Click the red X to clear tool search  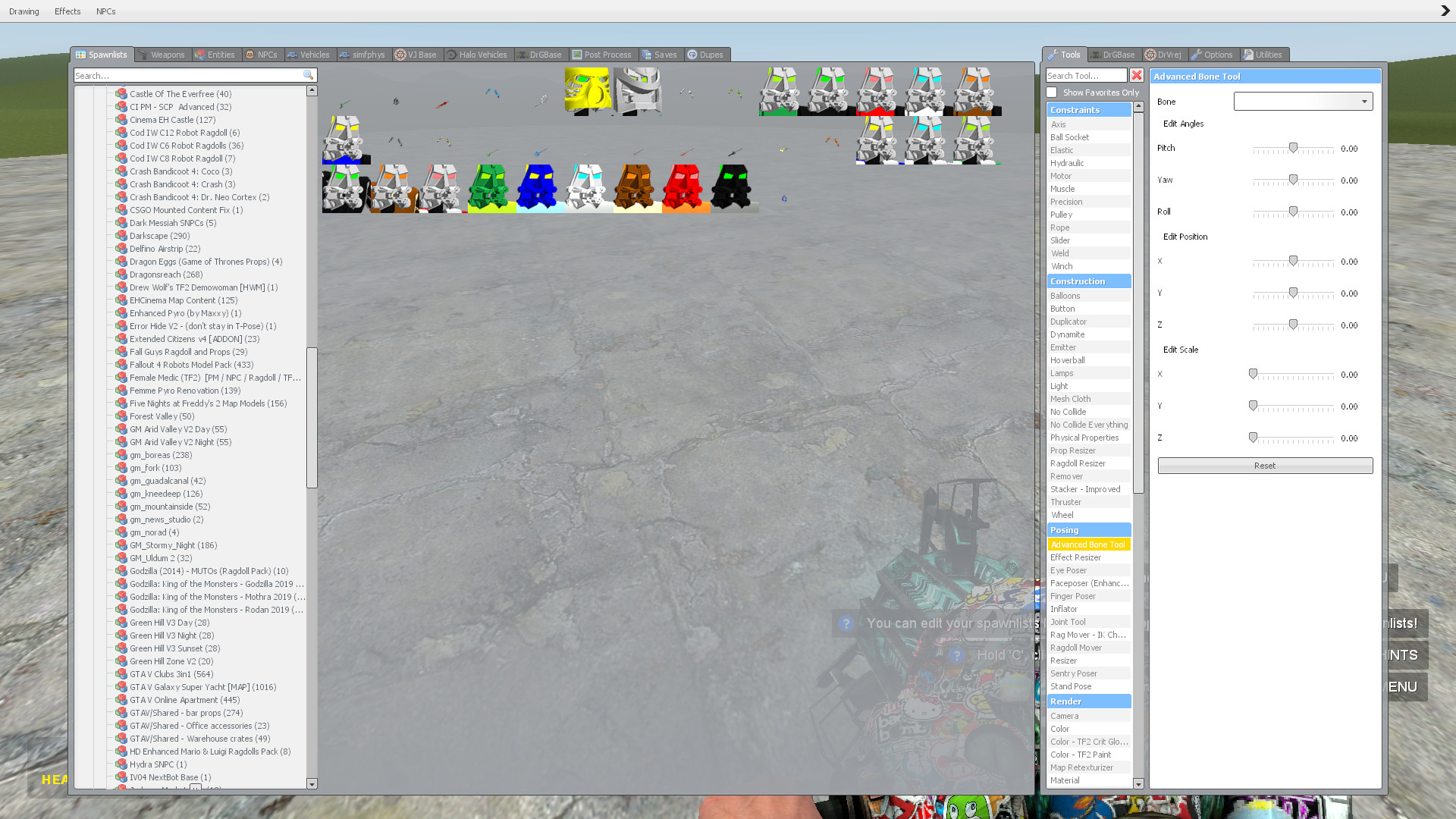(x=1136, y=75)
